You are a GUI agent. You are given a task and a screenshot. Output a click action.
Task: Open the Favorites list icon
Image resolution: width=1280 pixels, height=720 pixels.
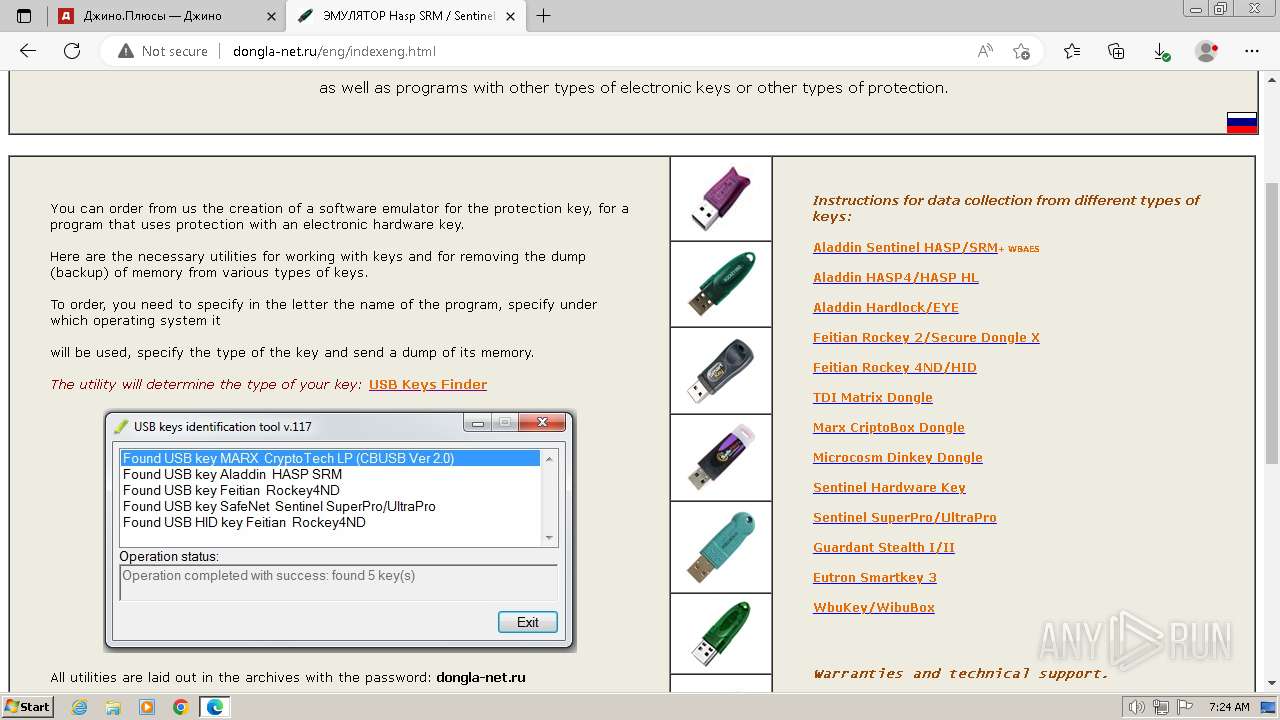point(1072,51)
